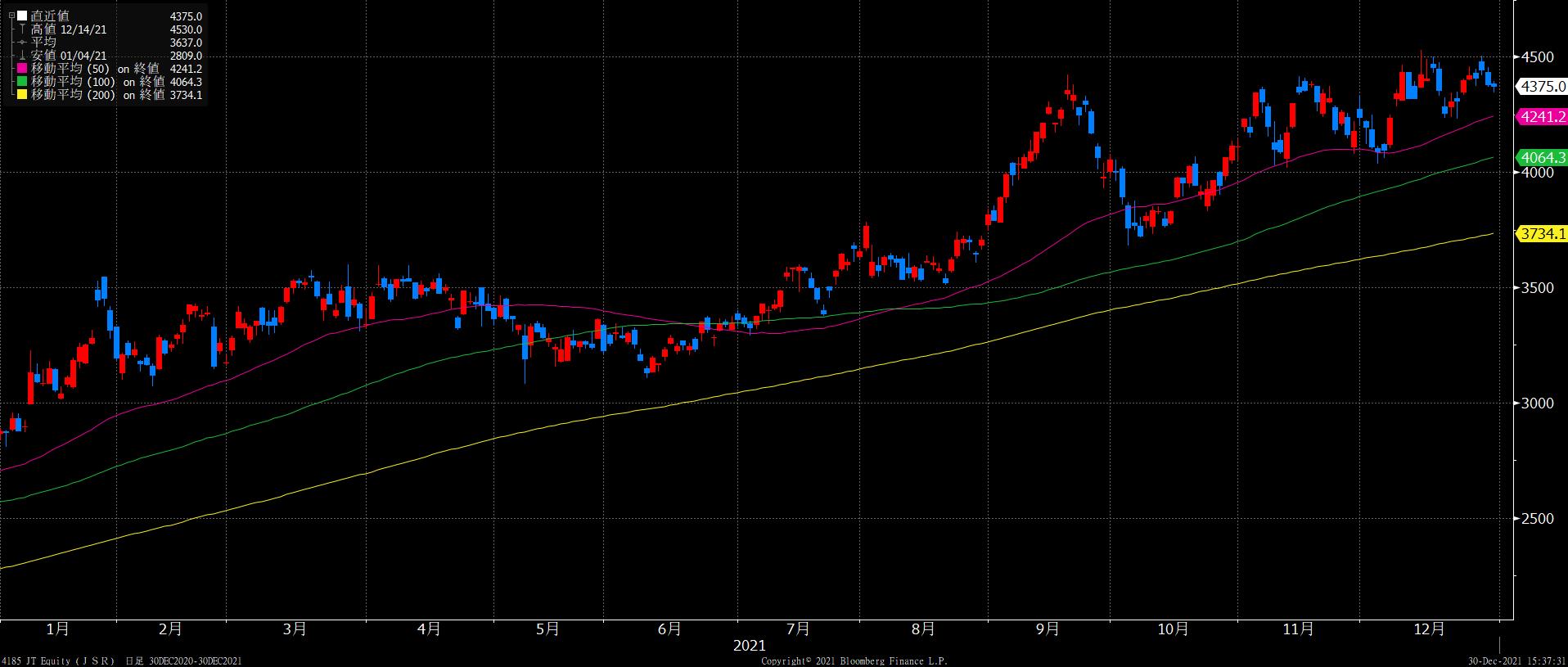The width and height of the screenshot is (1568, 667).
Task: Click the green 100-day moving average swatch
Action: (x=22, y=82)
